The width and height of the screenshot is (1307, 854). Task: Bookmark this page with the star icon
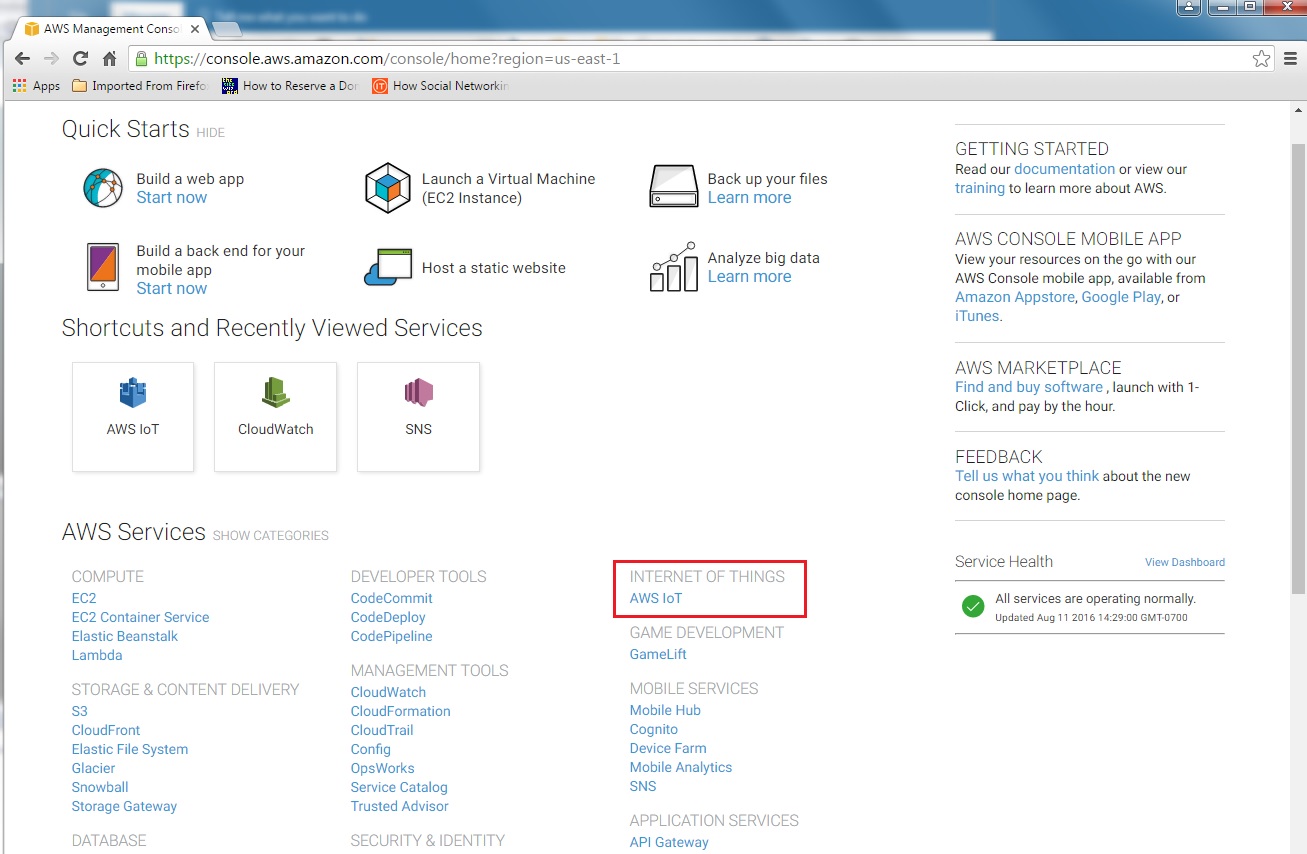[1261, 59]
